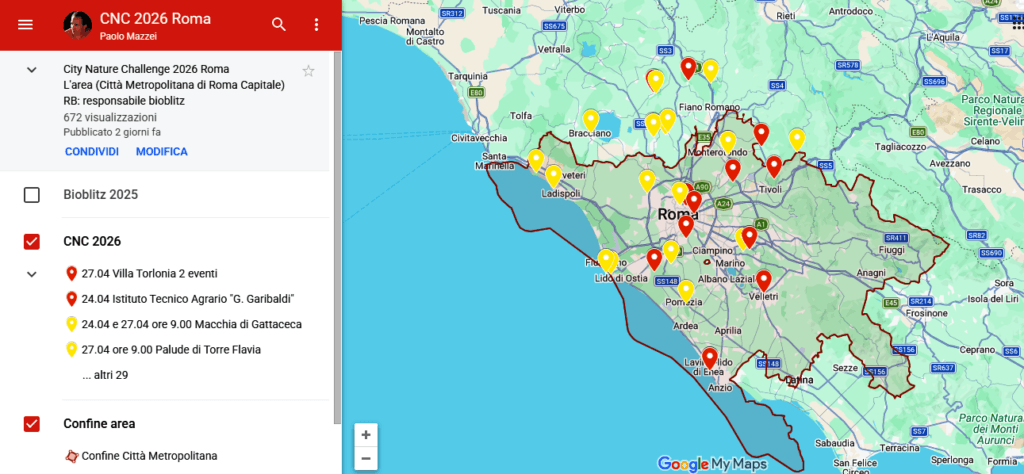The height and width of the screenshot is (474, 1024).
Task: Click the MODIFICA link
Action: click(162, 152)
